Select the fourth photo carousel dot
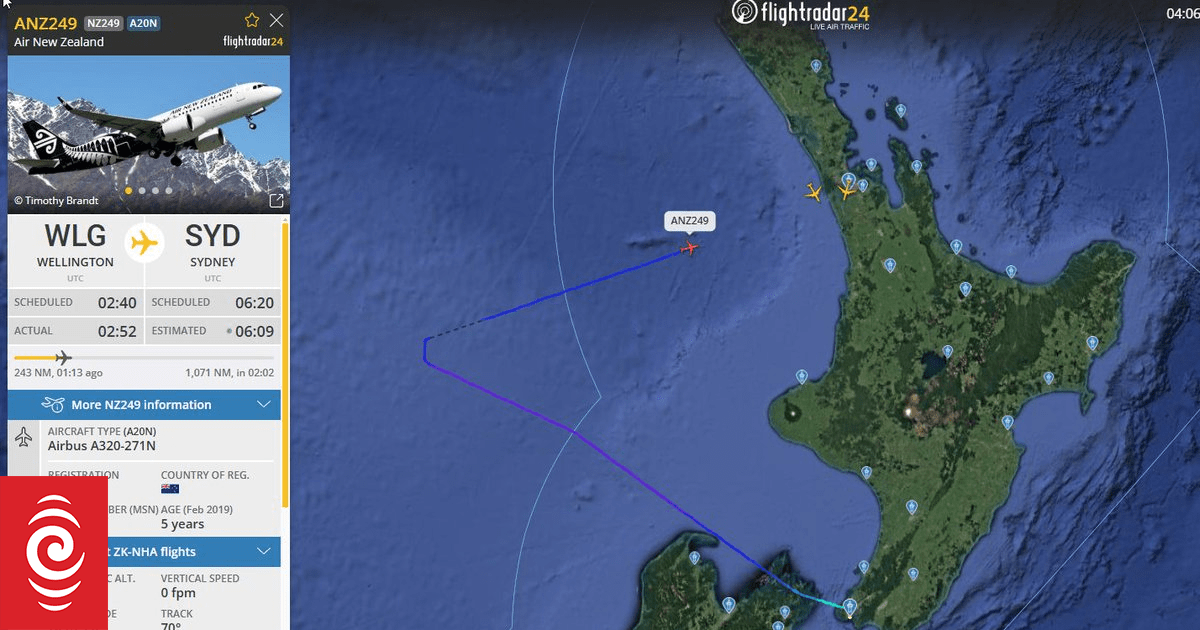 [x=168, y=190]
